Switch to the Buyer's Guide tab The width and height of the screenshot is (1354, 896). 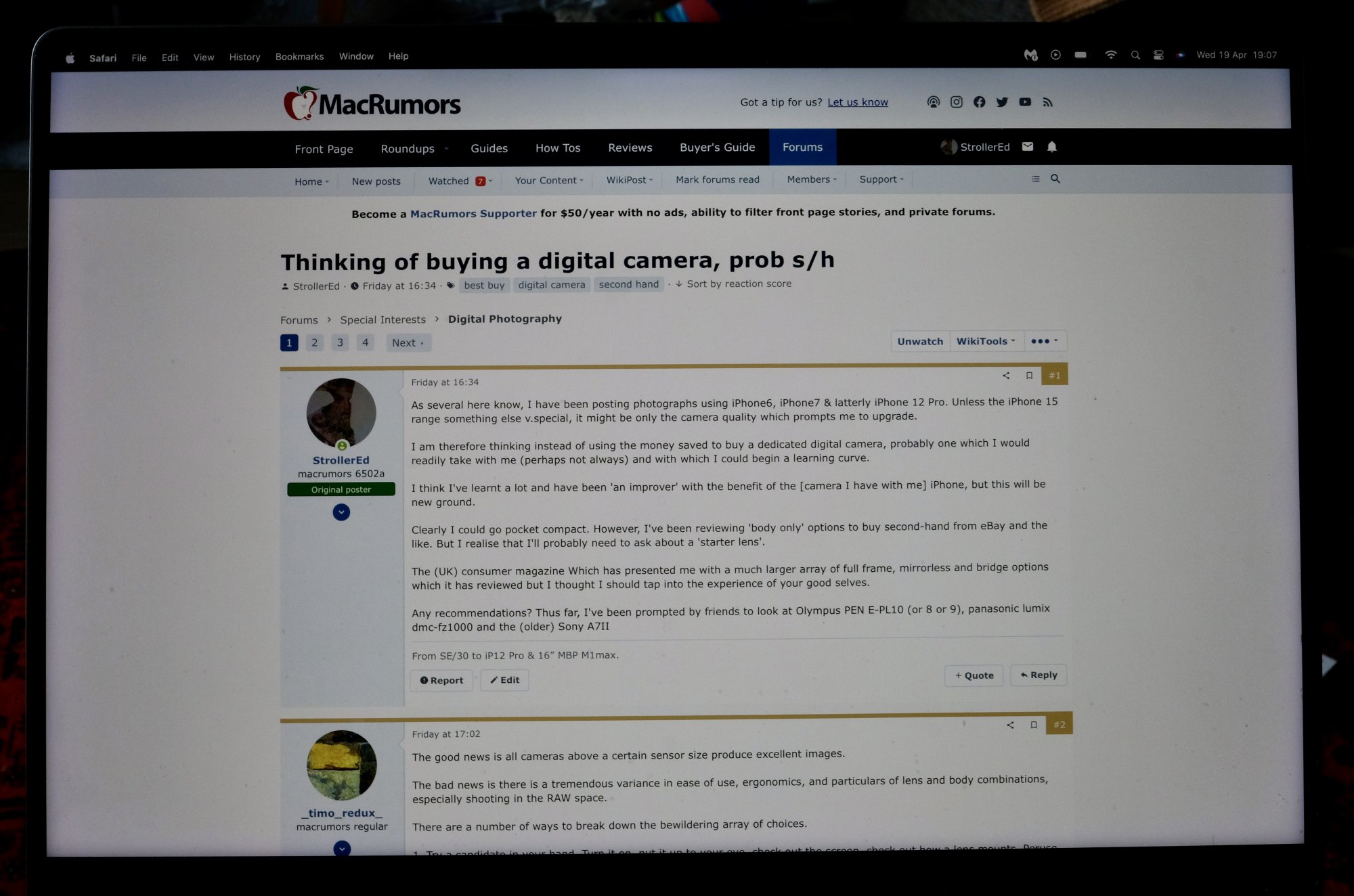click(x=717, y=148)
